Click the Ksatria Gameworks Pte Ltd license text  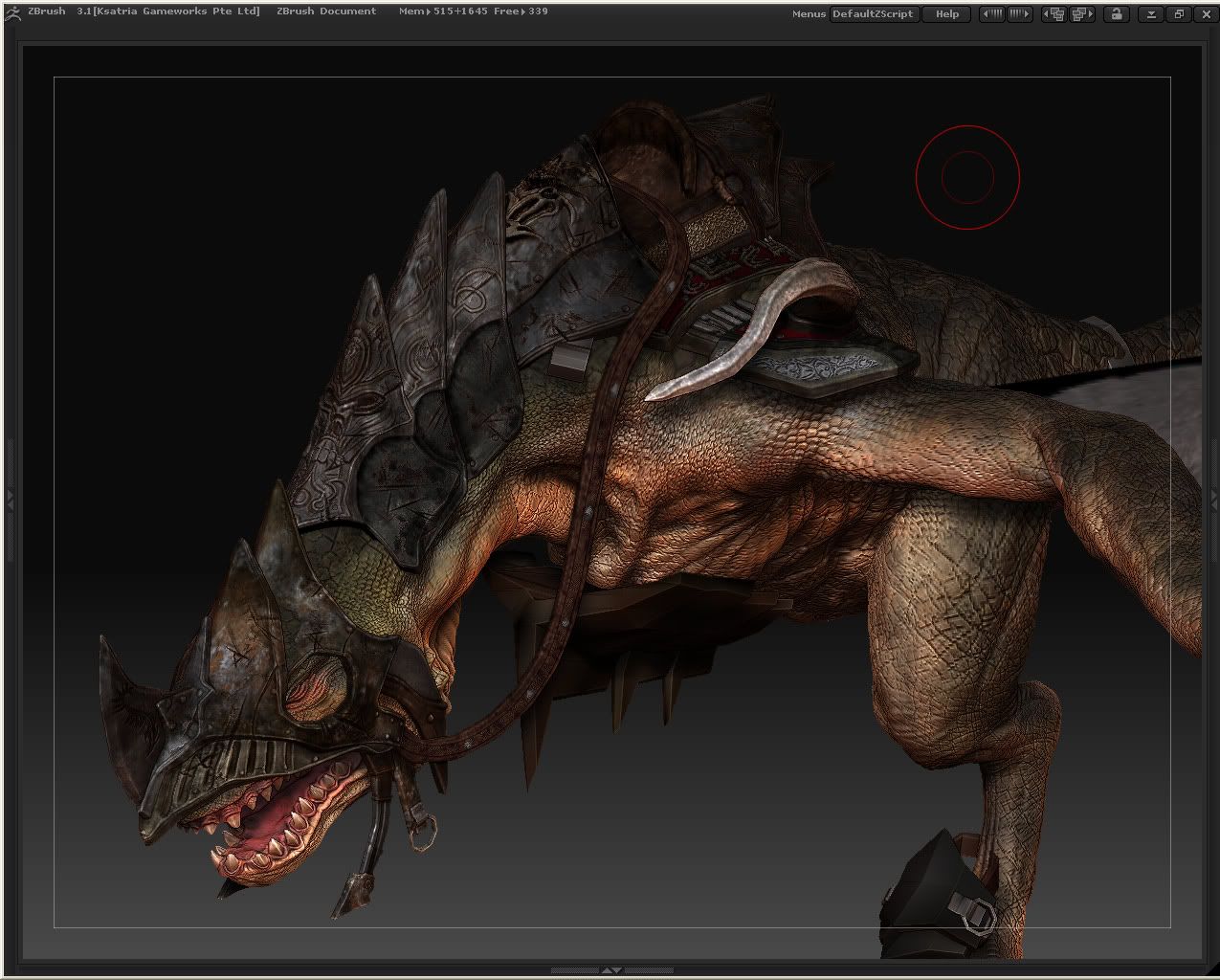(176, 11)
